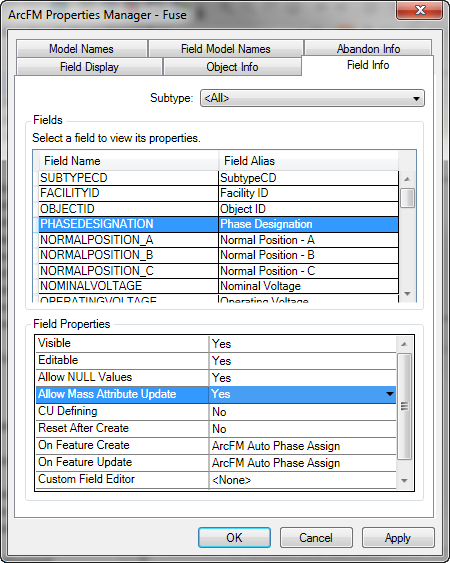Go to the Field Display tab
This screenshot has height=563, width=450.
[89, 67]
